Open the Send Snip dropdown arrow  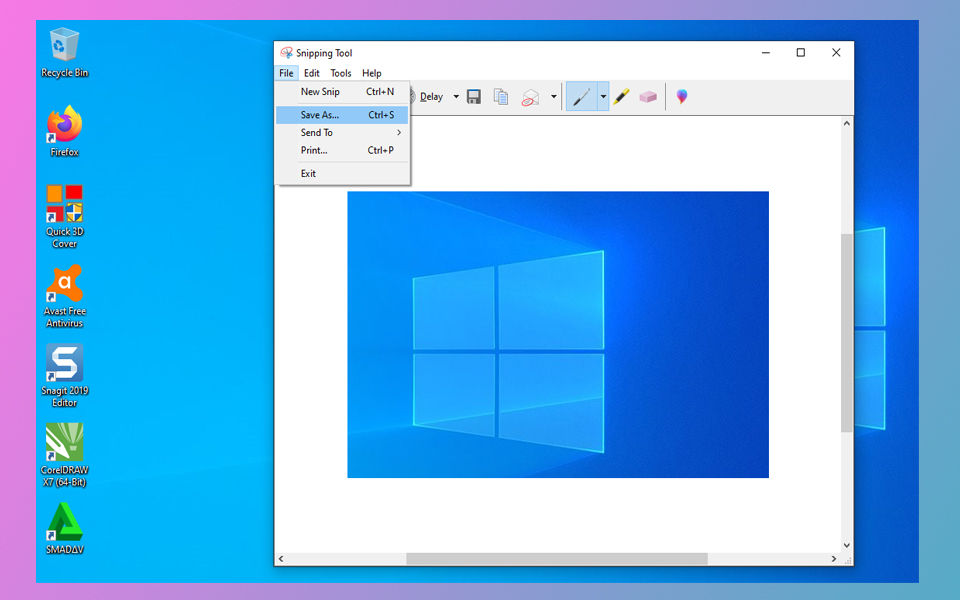[552, 96]
